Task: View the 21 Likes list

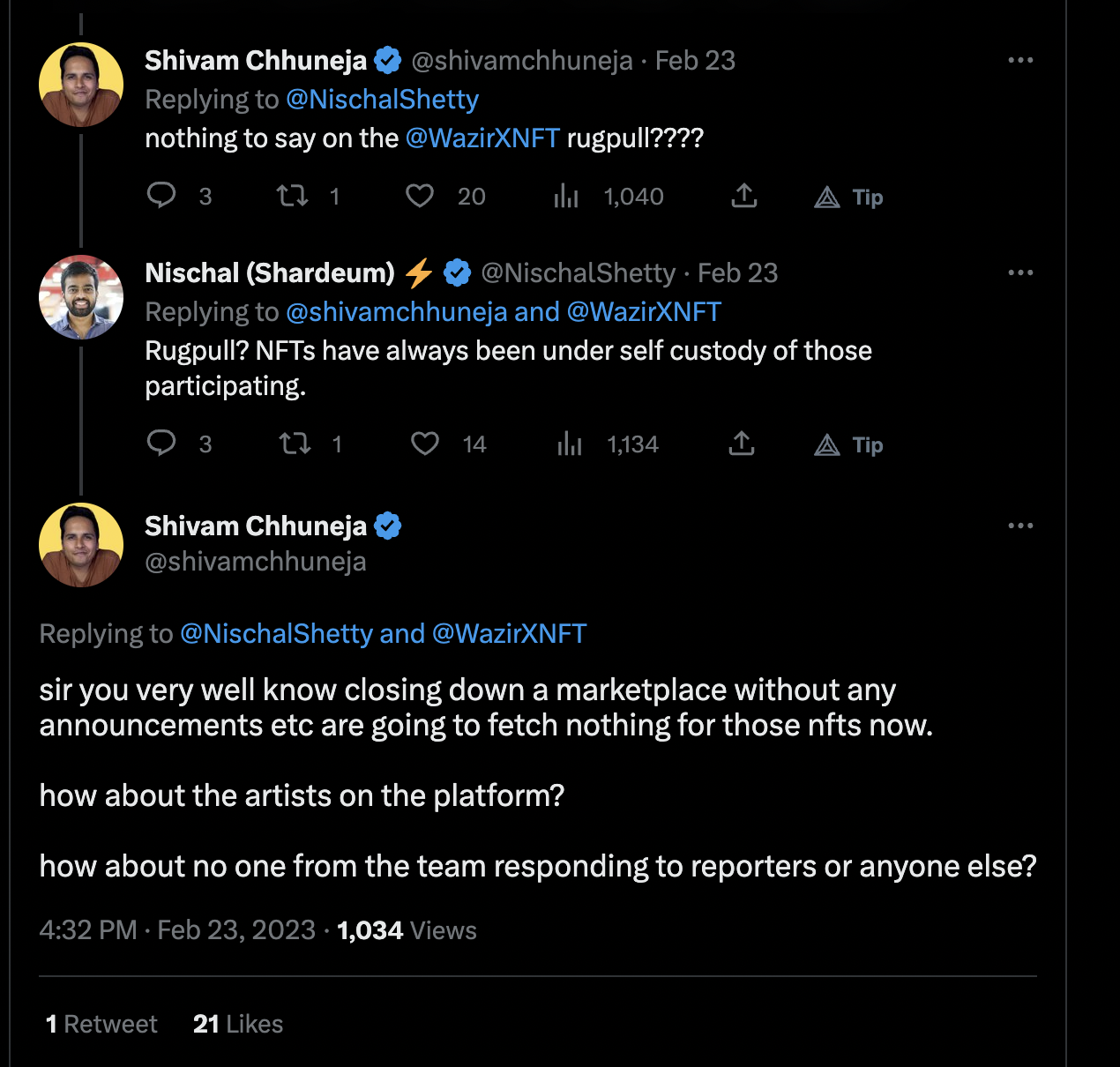Action: click(238, 1024)
